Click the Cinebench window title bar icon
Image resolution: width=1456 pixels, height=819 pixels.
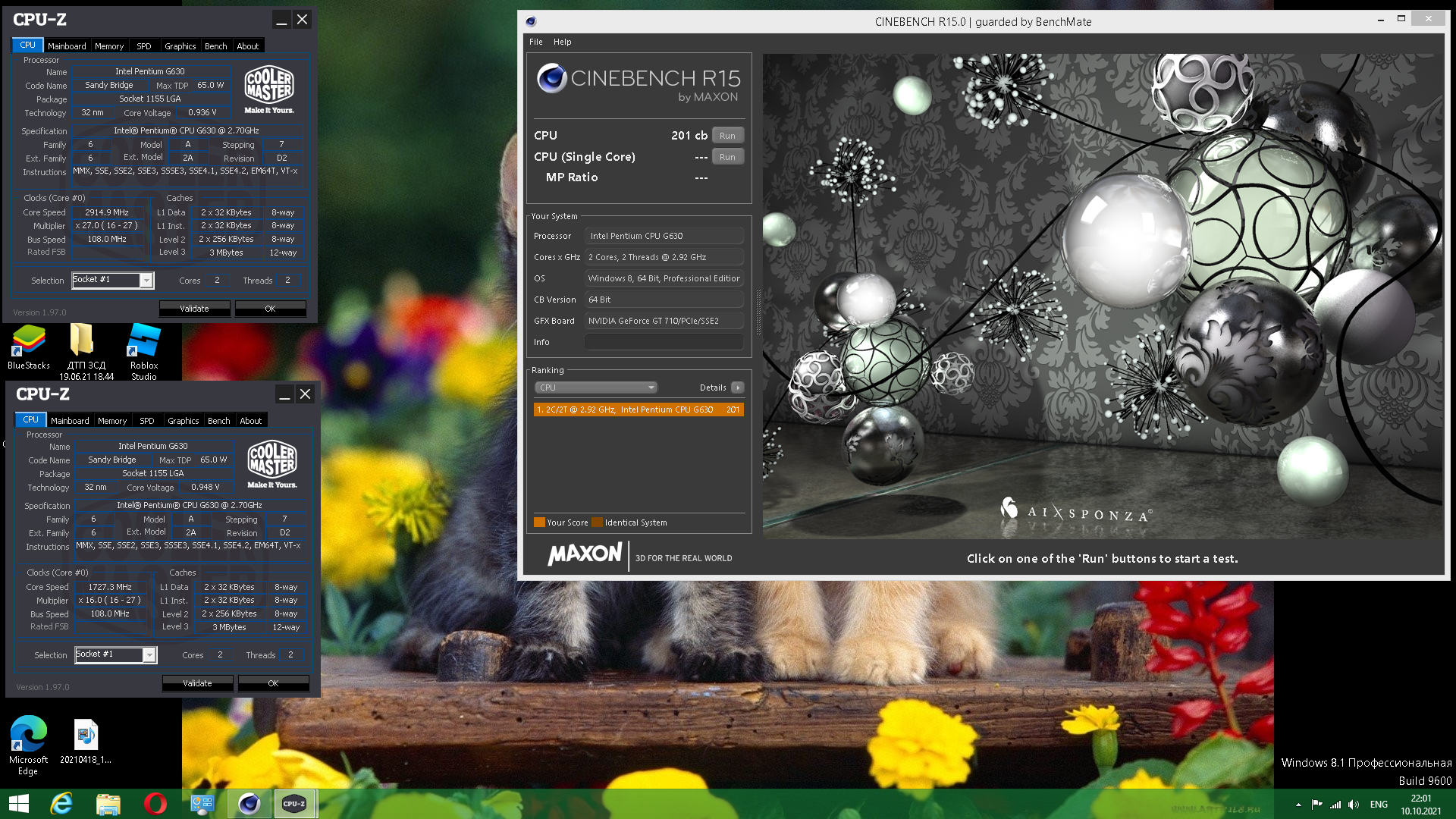[531, 21]
